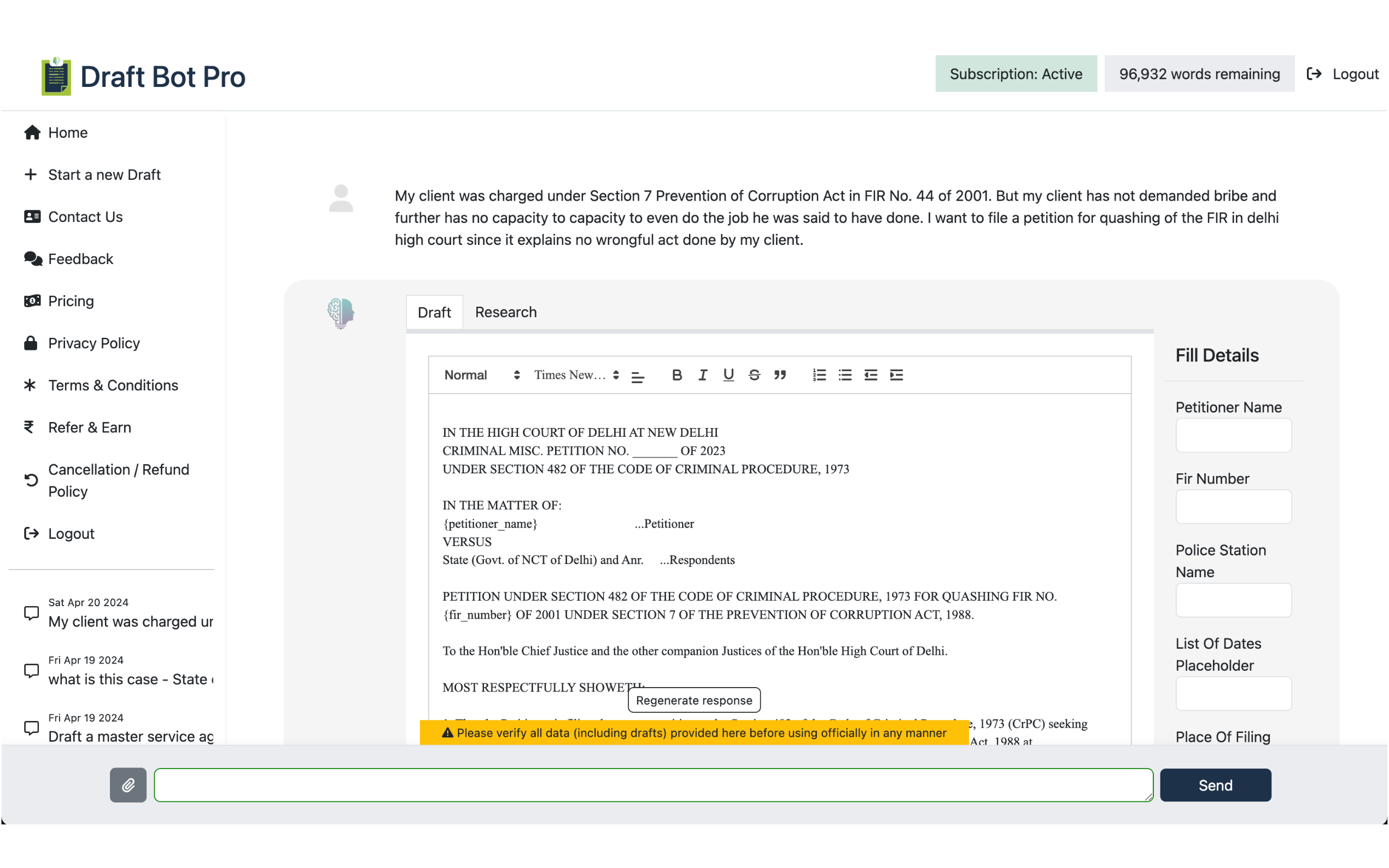This screenshot has width=1389, height=868.
Task: Open the text alignment picker
Action: [638, 377]
